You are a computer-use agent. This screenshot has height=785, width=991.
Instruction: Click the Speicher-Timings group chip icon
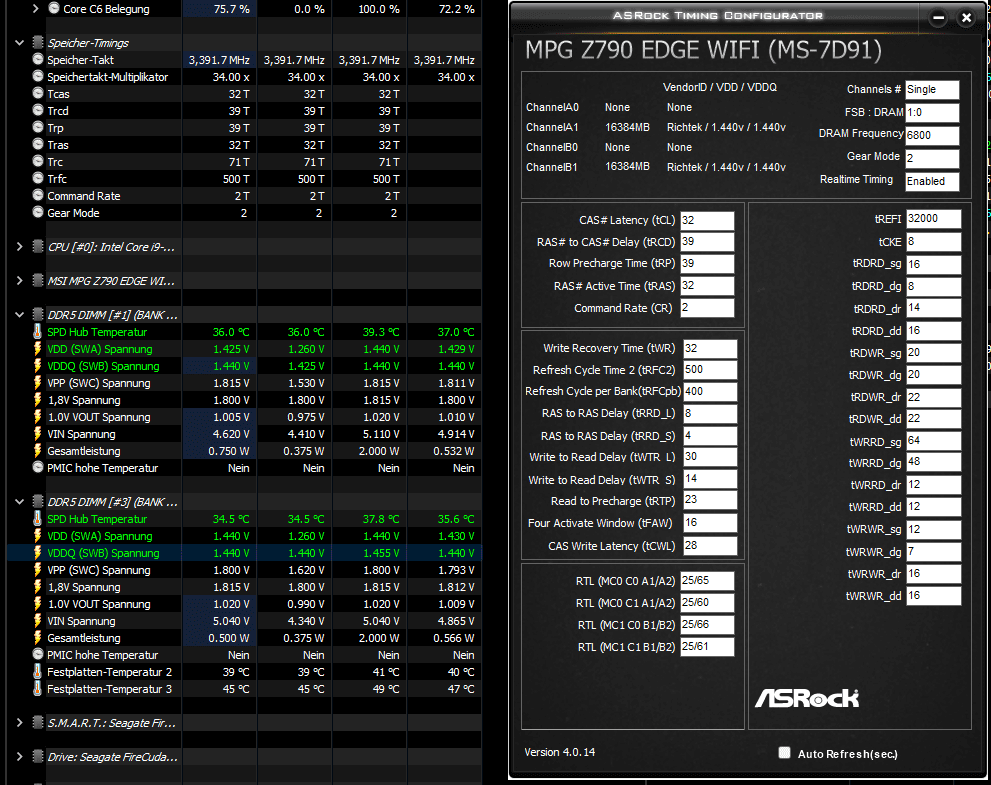click(x=38, y=42)
